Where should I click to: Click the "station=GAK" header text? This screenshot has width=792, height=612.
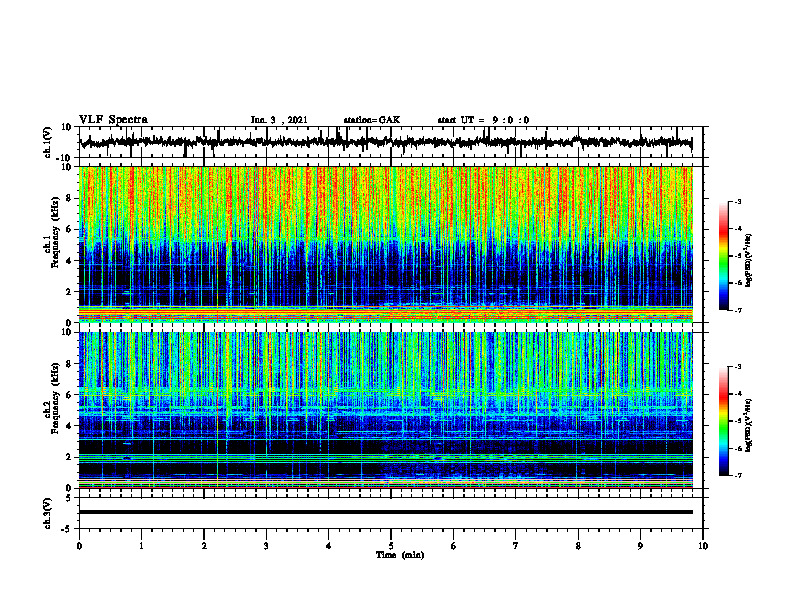pos(372,120)
